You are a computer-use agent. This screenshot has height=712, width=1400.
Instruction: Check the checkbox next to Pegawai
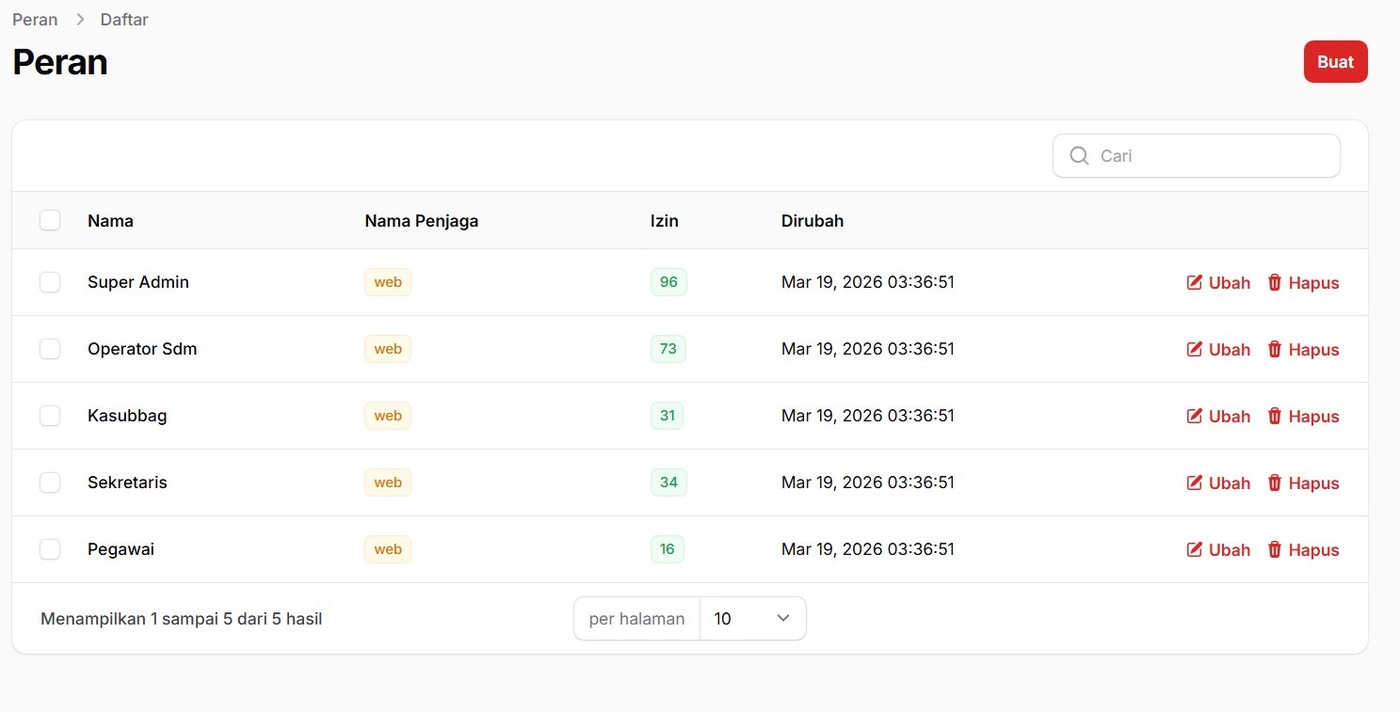50,549
